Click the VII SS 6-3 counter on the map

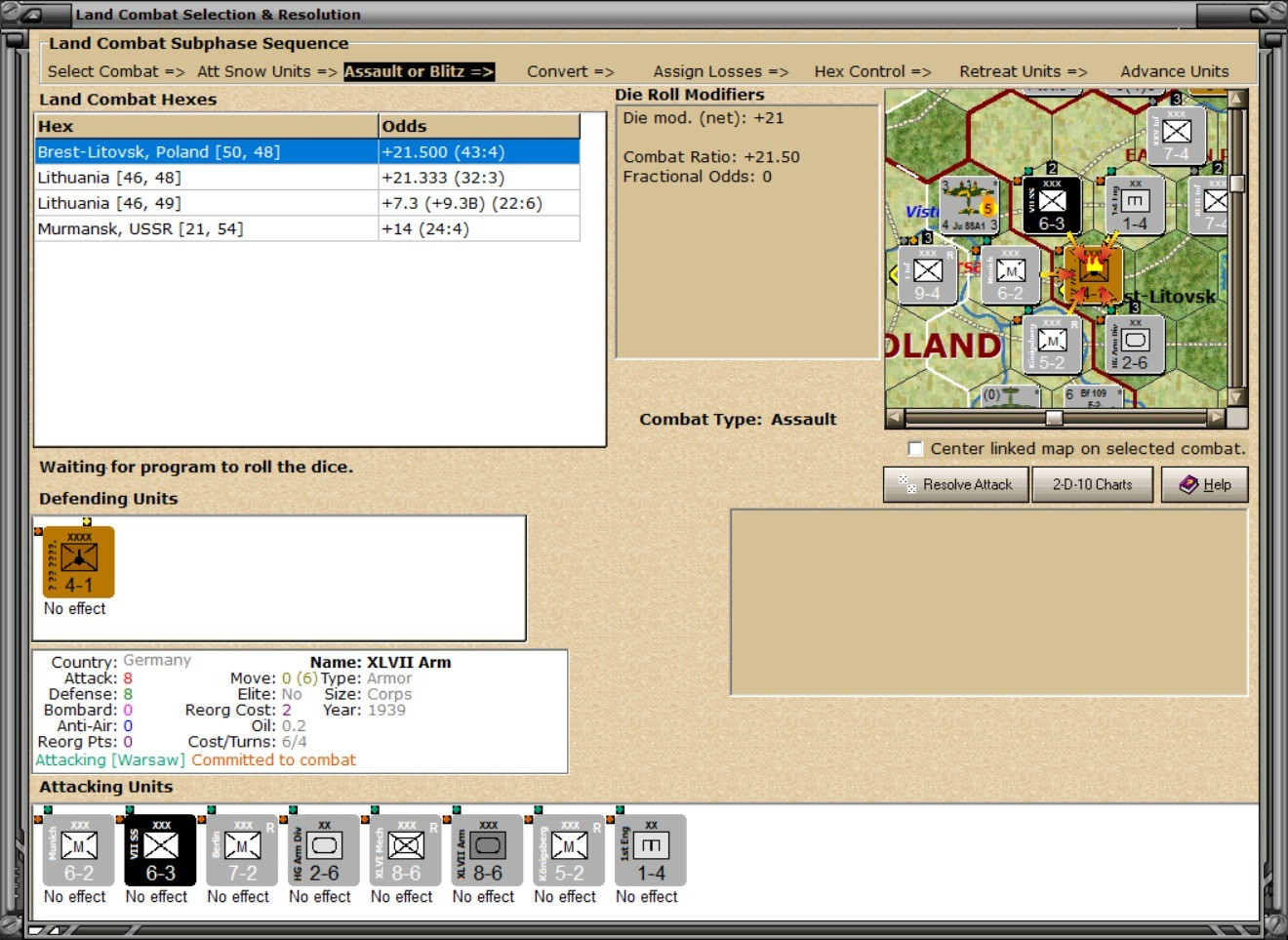[1052, 206]
